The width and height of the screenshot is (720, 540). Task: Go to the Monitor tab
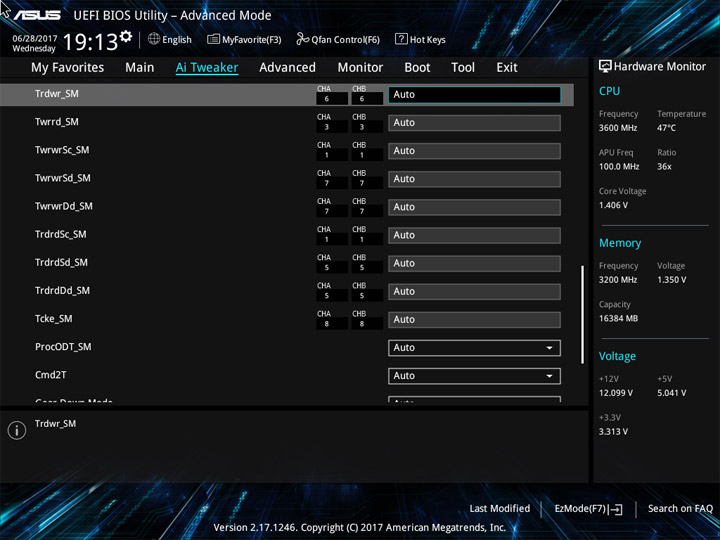click(360, 68)
